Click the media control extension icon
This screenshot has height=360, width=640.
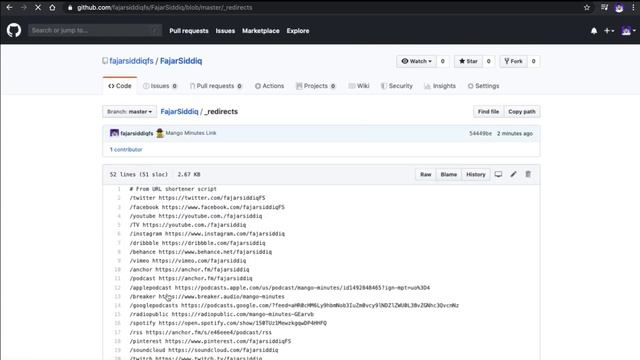pyautogui.click(x=604, y=7)
